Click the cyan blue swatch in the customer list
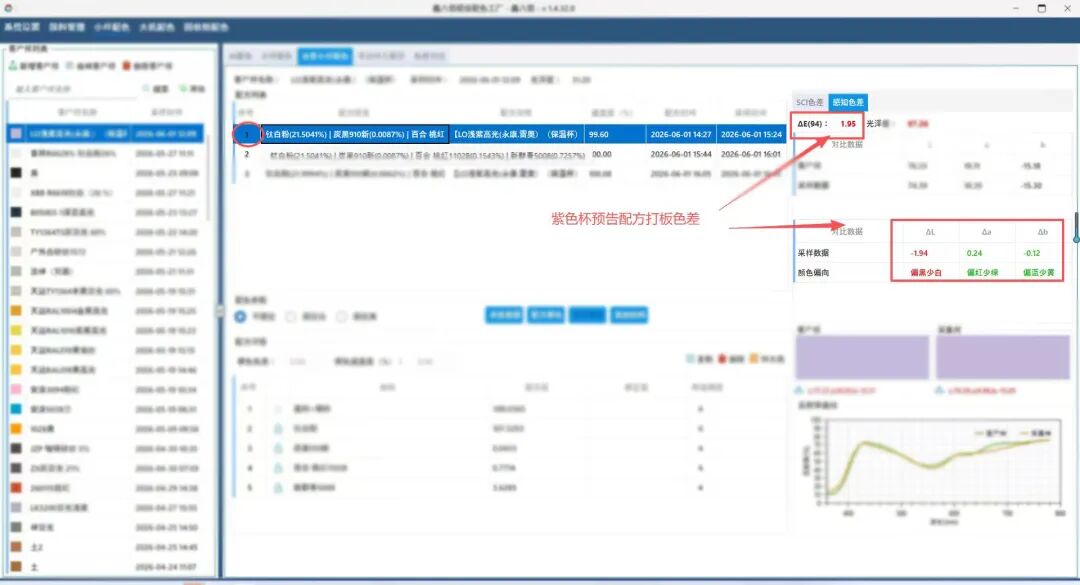1080x585 pixels. click(16, 409)
